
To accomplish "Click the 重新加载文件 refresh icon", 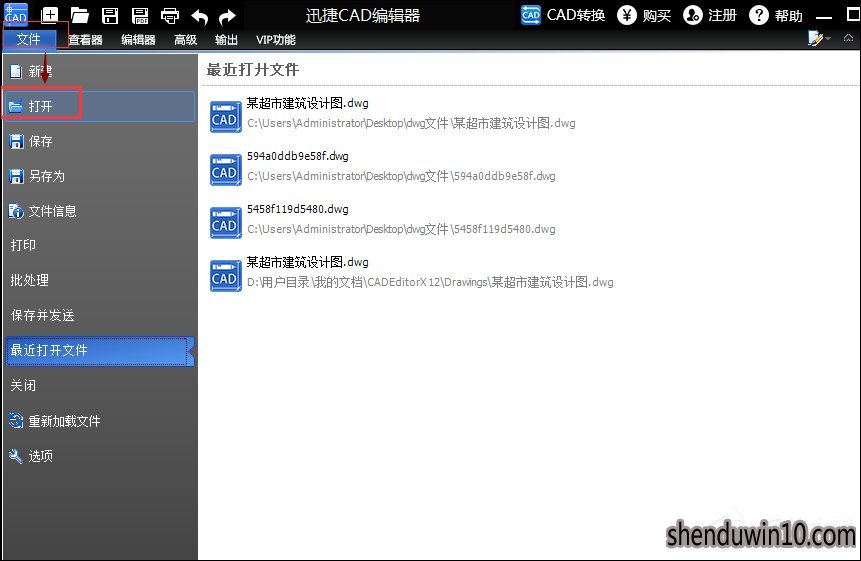I will tap(16, 421).
